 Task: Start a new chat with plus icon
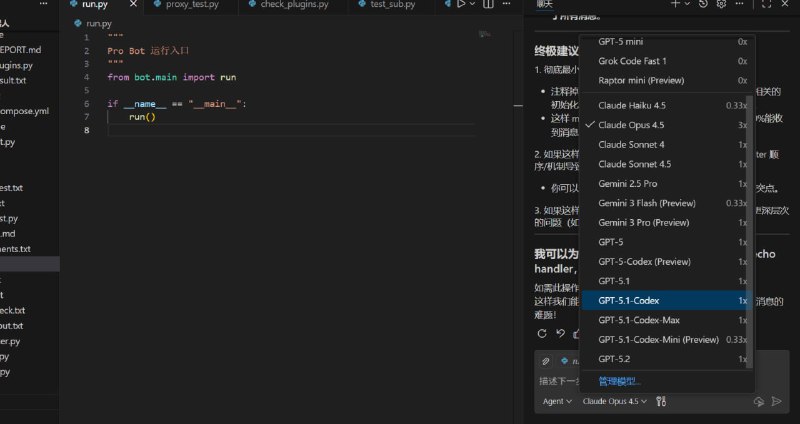(675, 4)
